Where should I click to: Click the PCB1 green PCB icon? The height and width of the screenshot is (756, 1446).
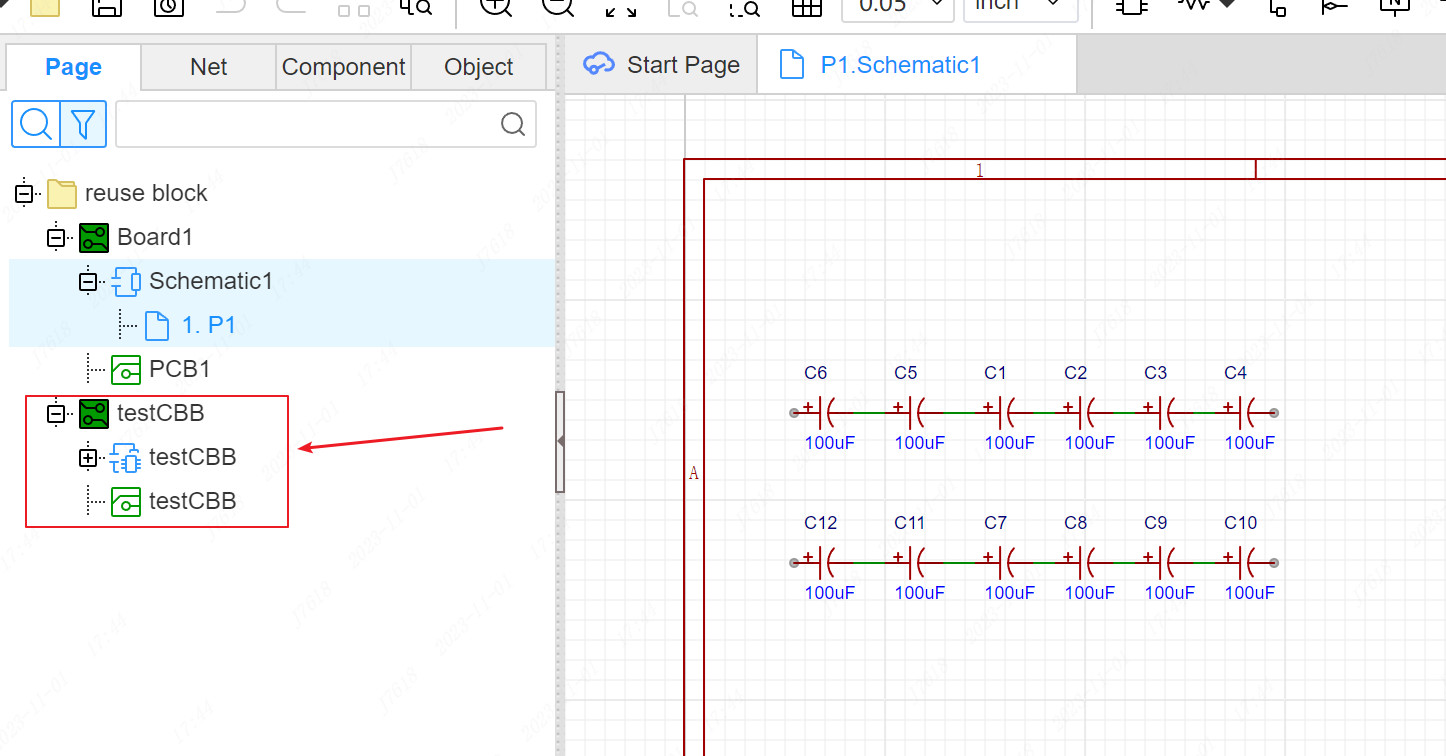coord(126,369)
